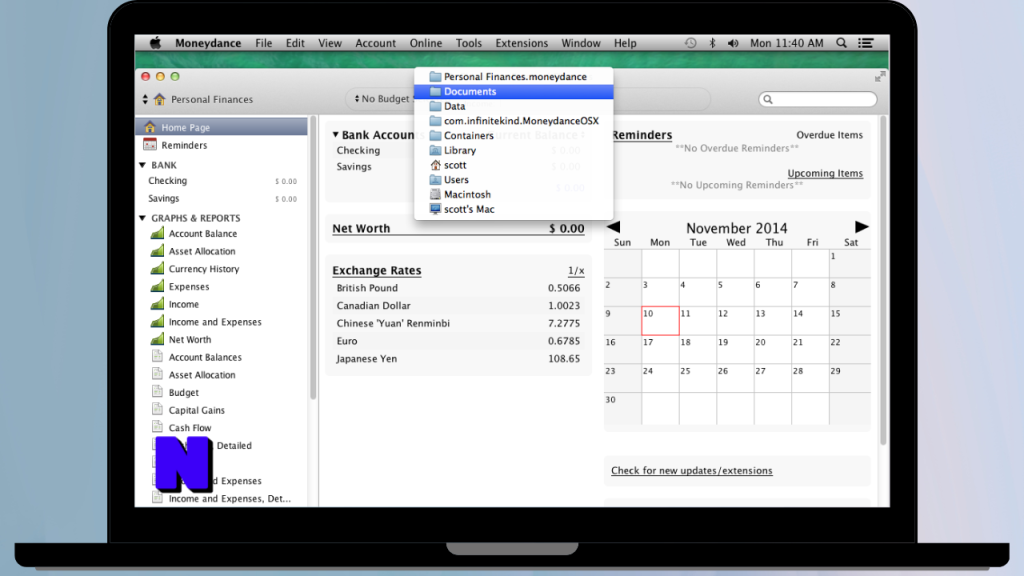The image size is (1024, 576).
Task: Open the Net Worth graph icon
Action: point(157,339)
